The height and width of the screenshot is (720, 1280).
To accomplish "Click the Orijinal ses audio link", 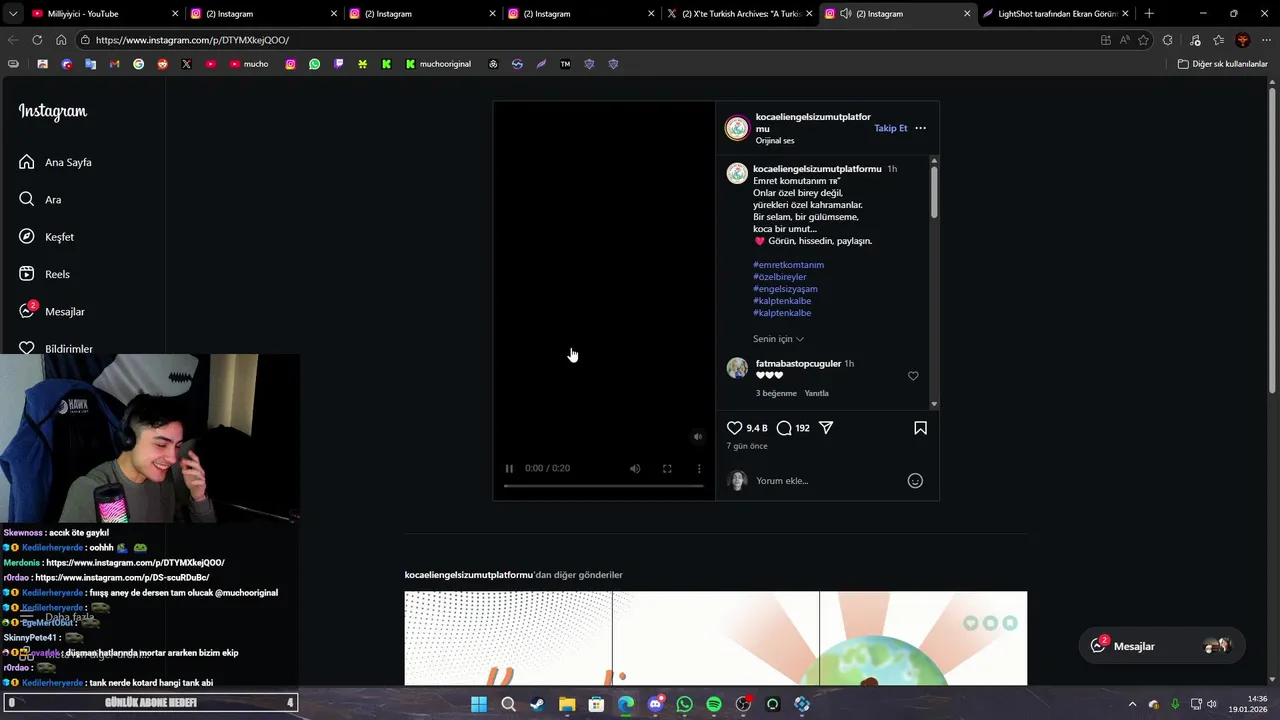I will coord(775,141).
